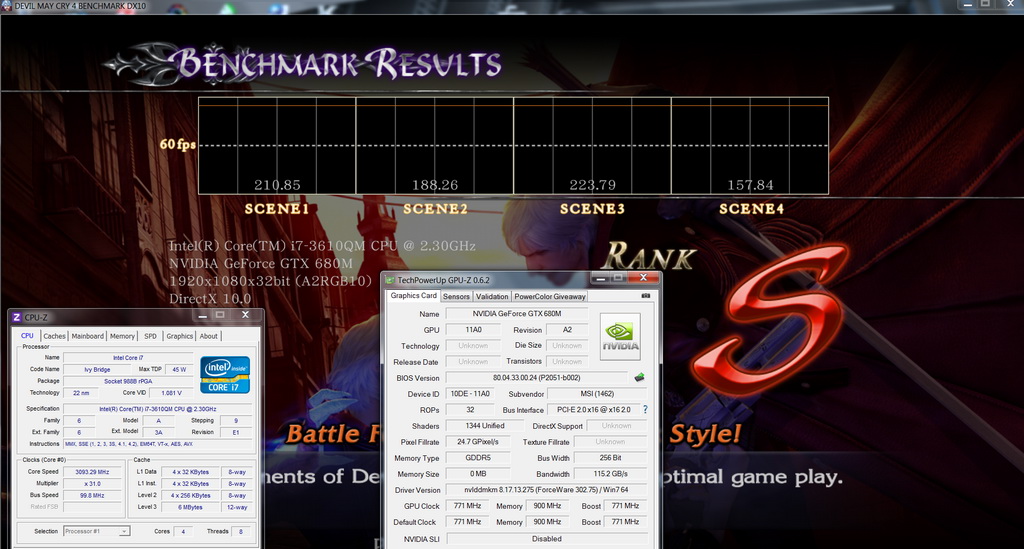Click the SCENE4 label under the graph
Viewport: 1024px width, 549px height.
[x=751, y=209]
